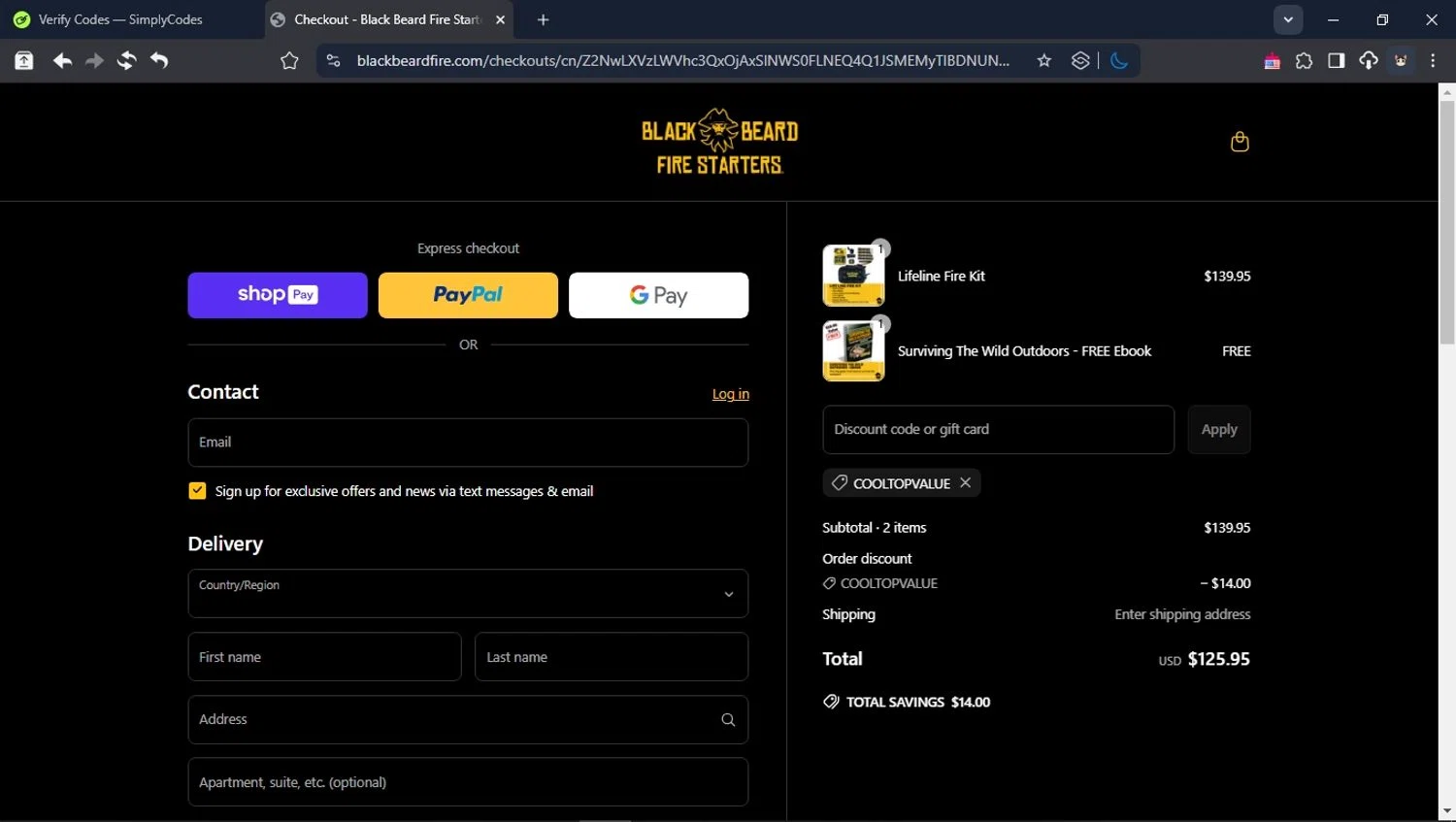Click the Lifeline Fire Kit product thumbnail

853,276
